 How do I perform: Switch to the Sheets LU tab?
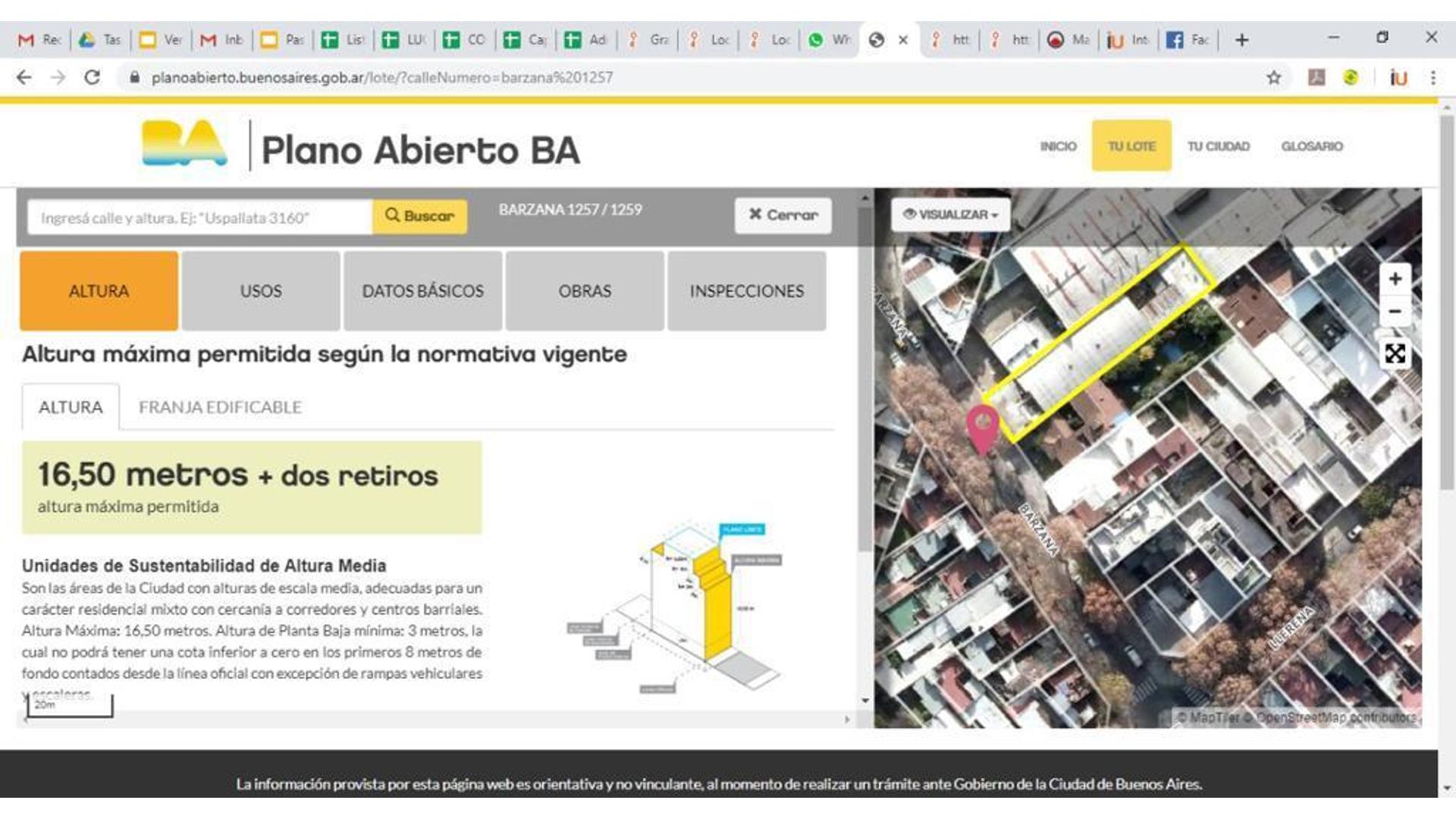point(403,40)
